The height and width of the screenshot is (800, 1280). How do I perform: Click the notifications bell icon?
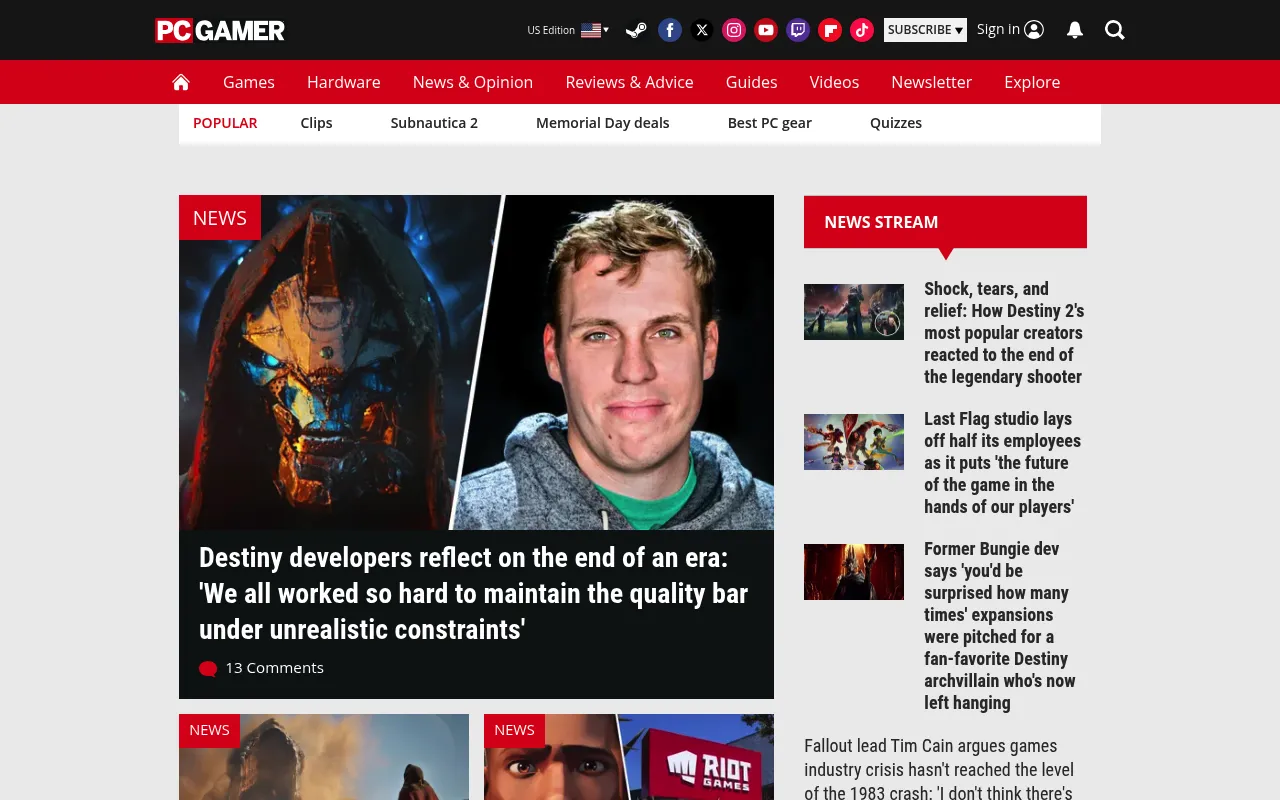tap(1075, 30)
